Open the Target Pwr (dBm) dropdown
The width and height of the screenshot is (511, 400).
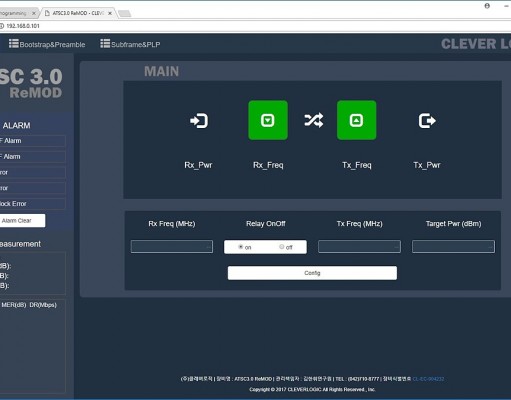pos(453,247)
